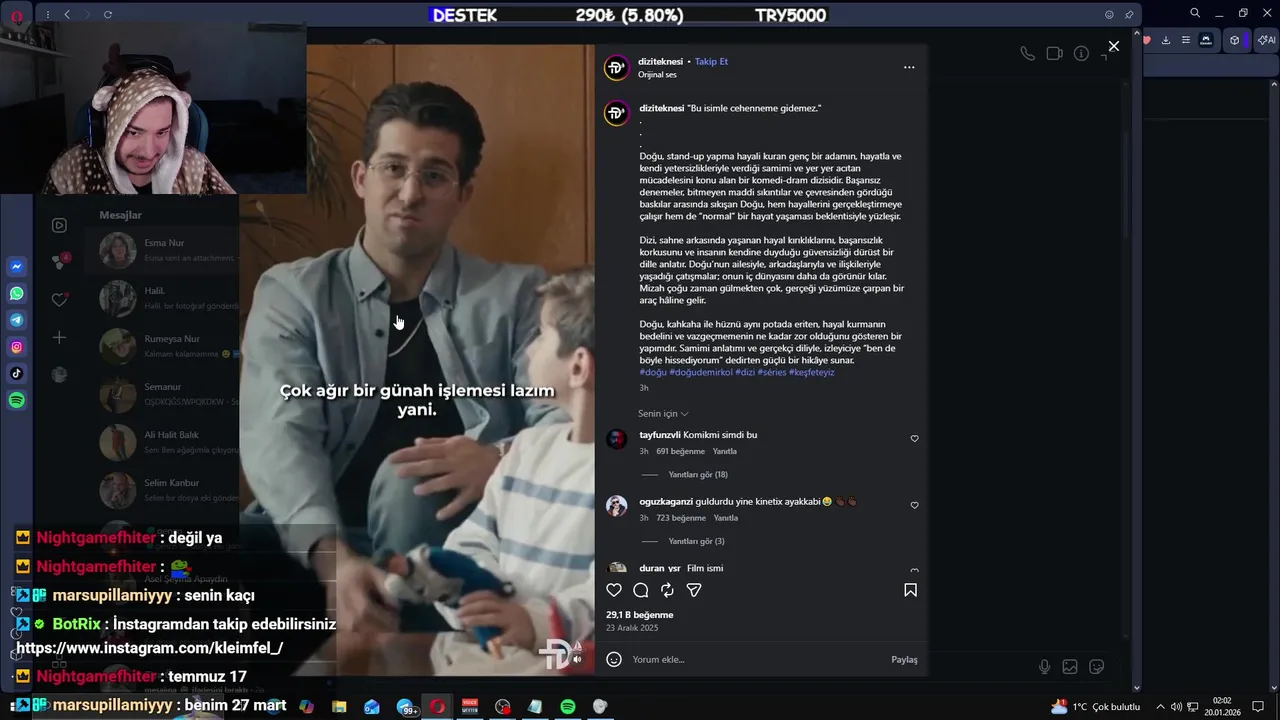
Task: Open the 'Selim Kanbur' conversation
Action: (x=162, y=490)
